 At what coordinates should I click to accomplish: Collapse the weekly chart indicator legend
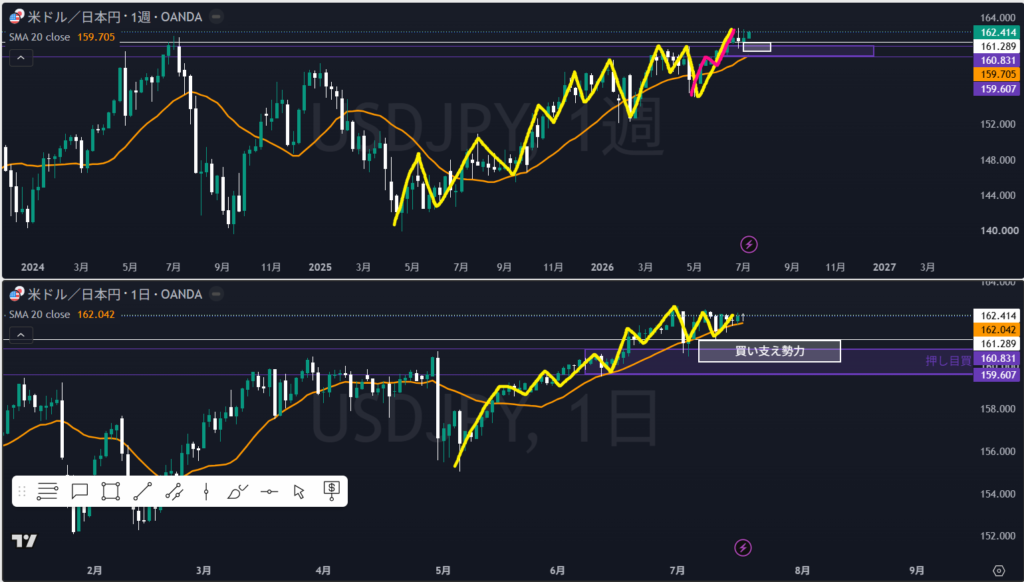tap(21, 58)
